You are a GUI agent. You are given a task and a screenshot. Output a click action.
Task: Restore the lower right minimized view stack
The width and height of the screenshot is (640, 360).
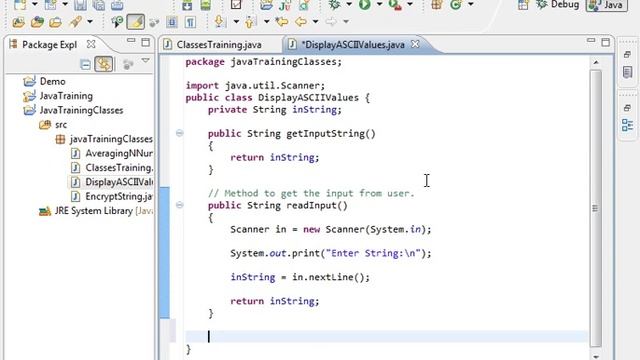point(628,108)
